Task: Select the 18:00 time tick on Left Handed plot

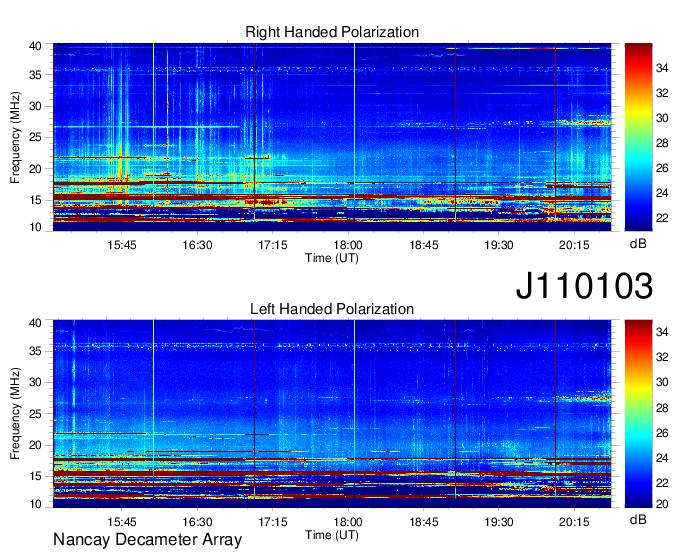Action: pos(348,522)
